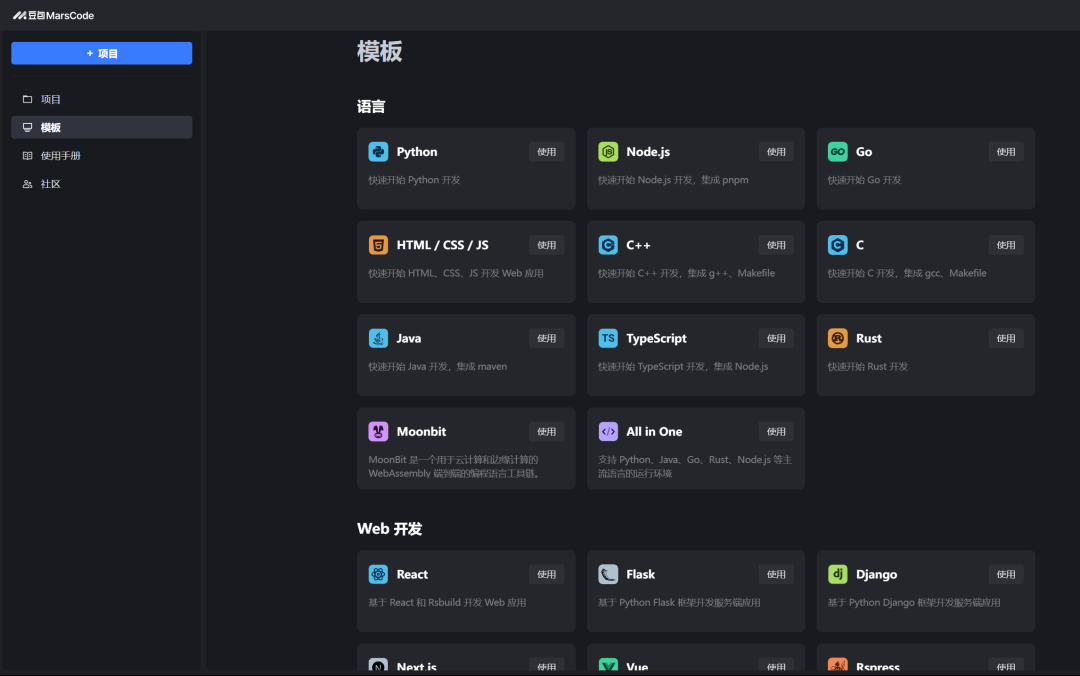Click the MoonBit WebAssembly description text
Screen dimensions: 1080x676
pos(455,467)
